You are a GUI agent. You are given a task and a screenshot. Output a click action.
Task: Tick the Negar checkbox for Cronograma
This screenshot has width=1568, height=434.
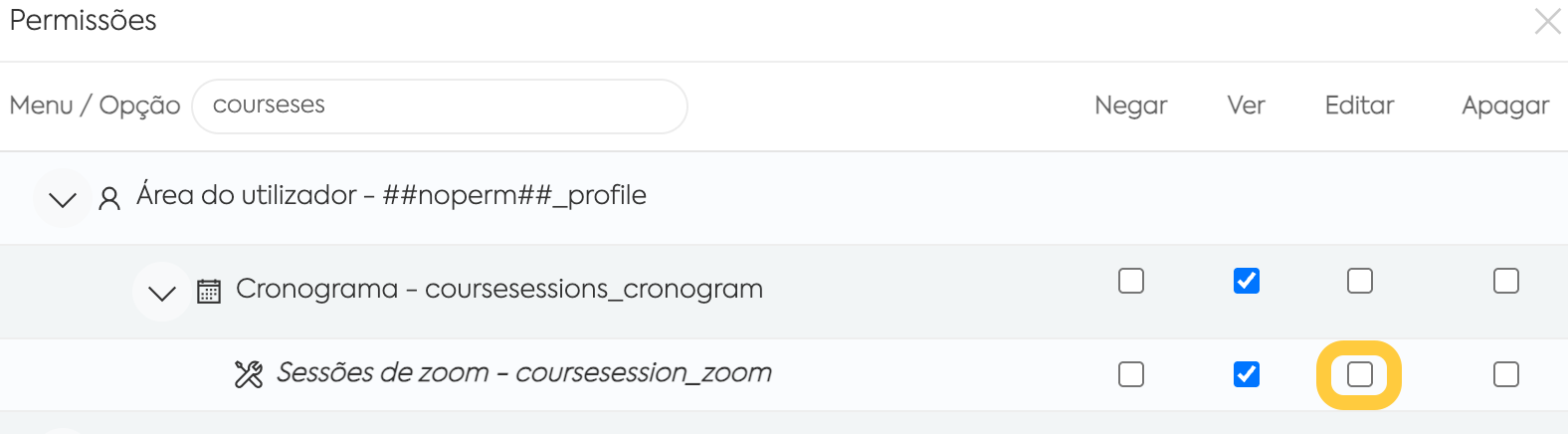pyautogui.click(x=1131, y=281)
